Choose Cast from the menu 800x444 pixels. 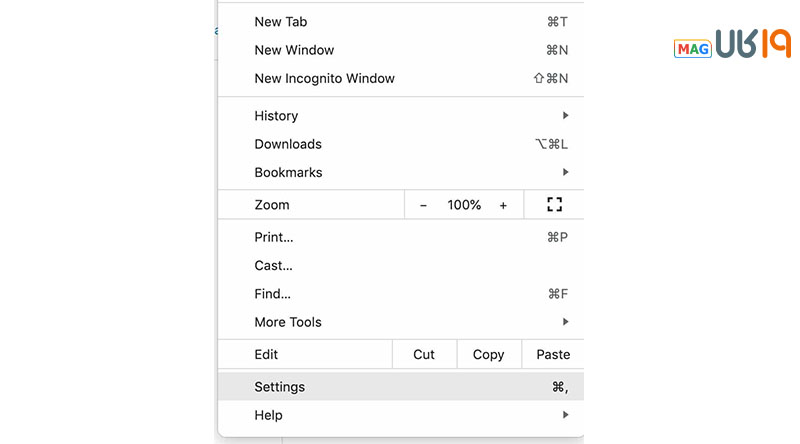(x=273, y=266)
